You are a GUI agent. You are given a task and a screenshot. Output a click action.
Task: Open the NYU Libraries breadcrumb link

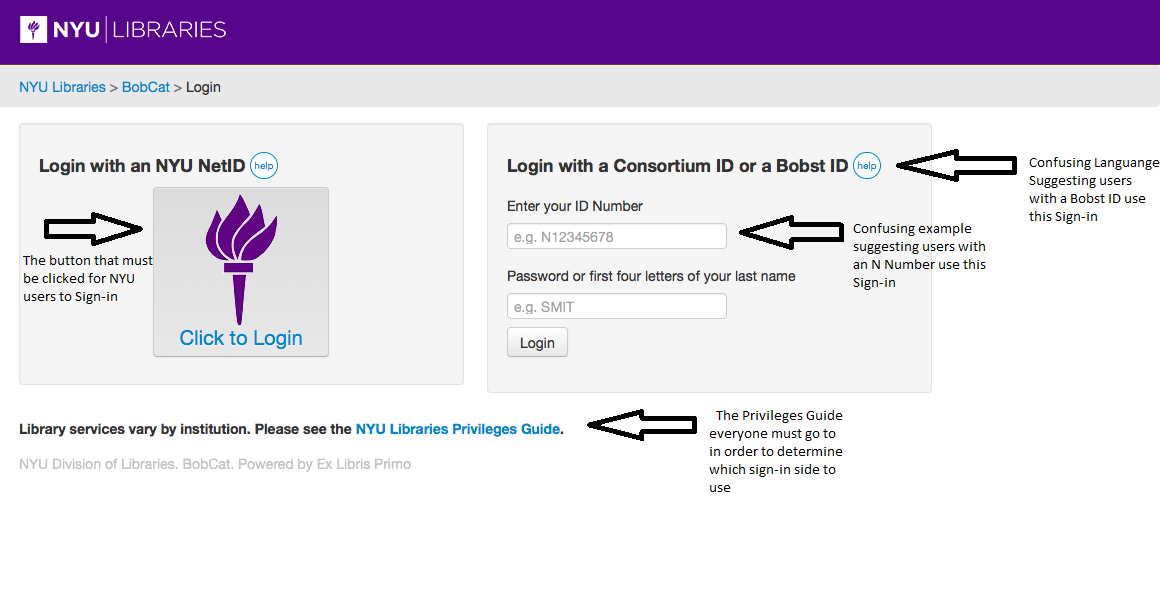(62, 87)
